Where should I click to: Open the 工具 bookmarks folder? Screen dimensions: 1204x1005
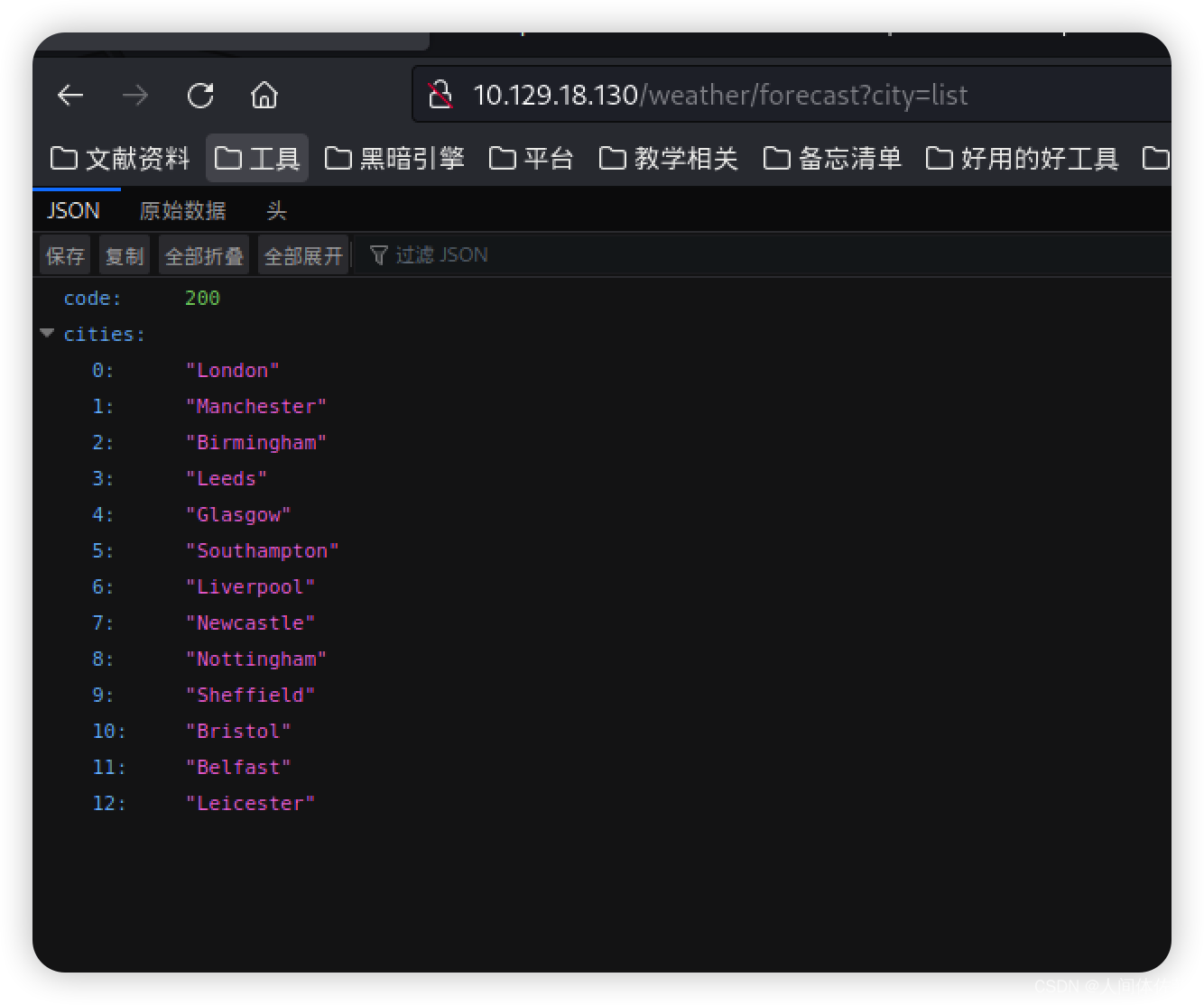click(257, 159)
